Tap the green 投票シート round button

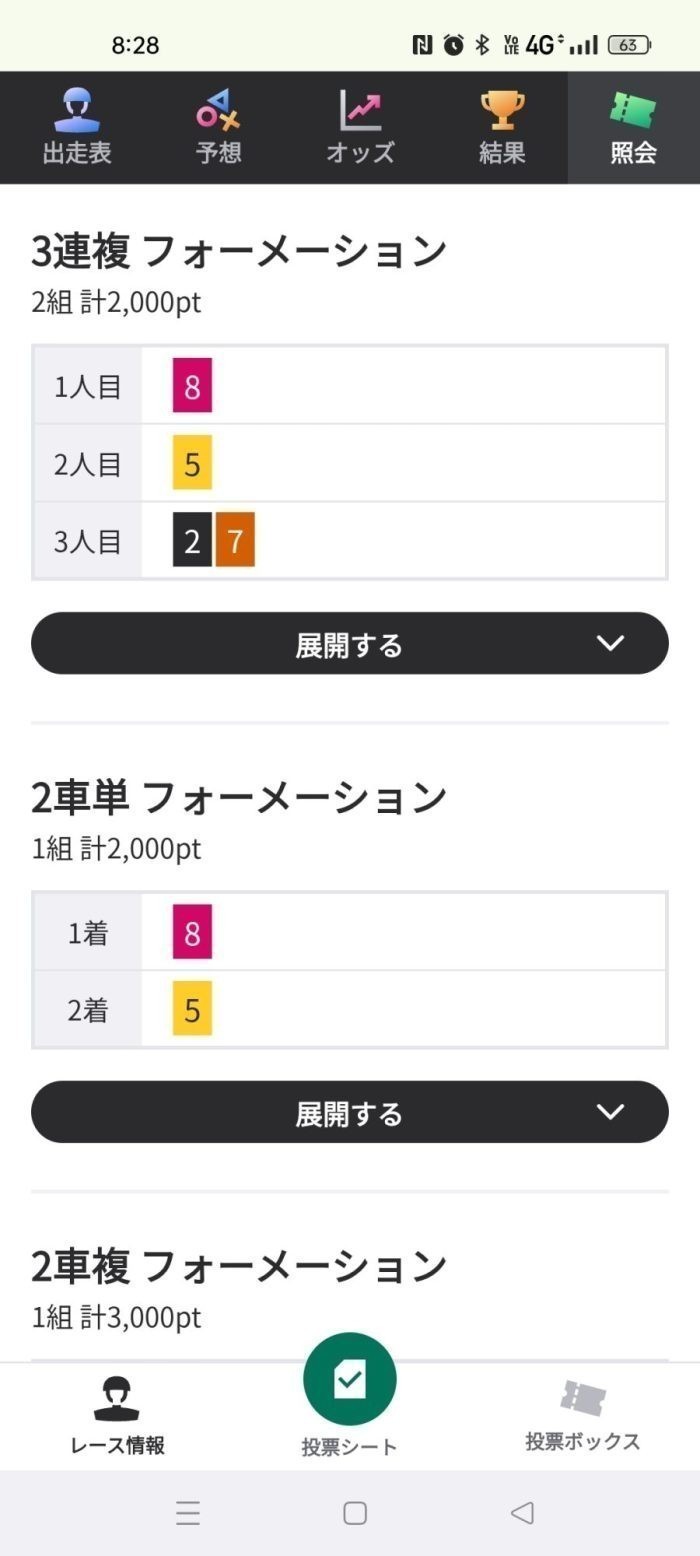350,1380
